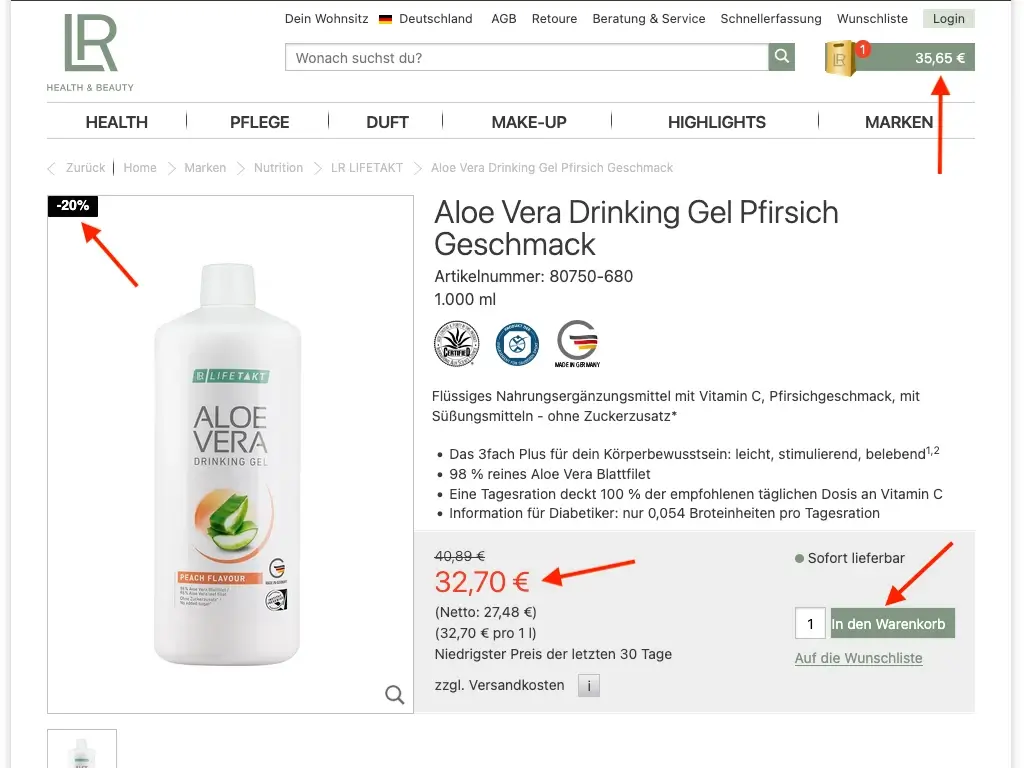Click the Made in Germany badge
The image size is (1024, 768).
(x=577, y=344)
